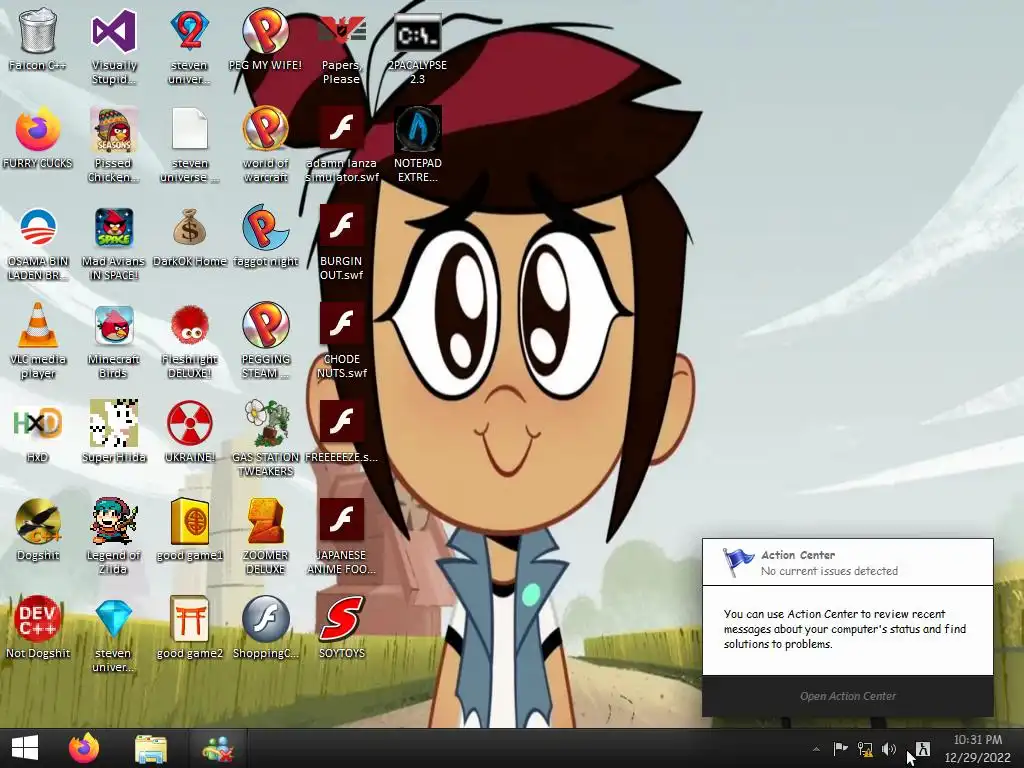Open the Mad Avians IN SPACE! icon
The image size is (1024, 768).
point(114,227)
